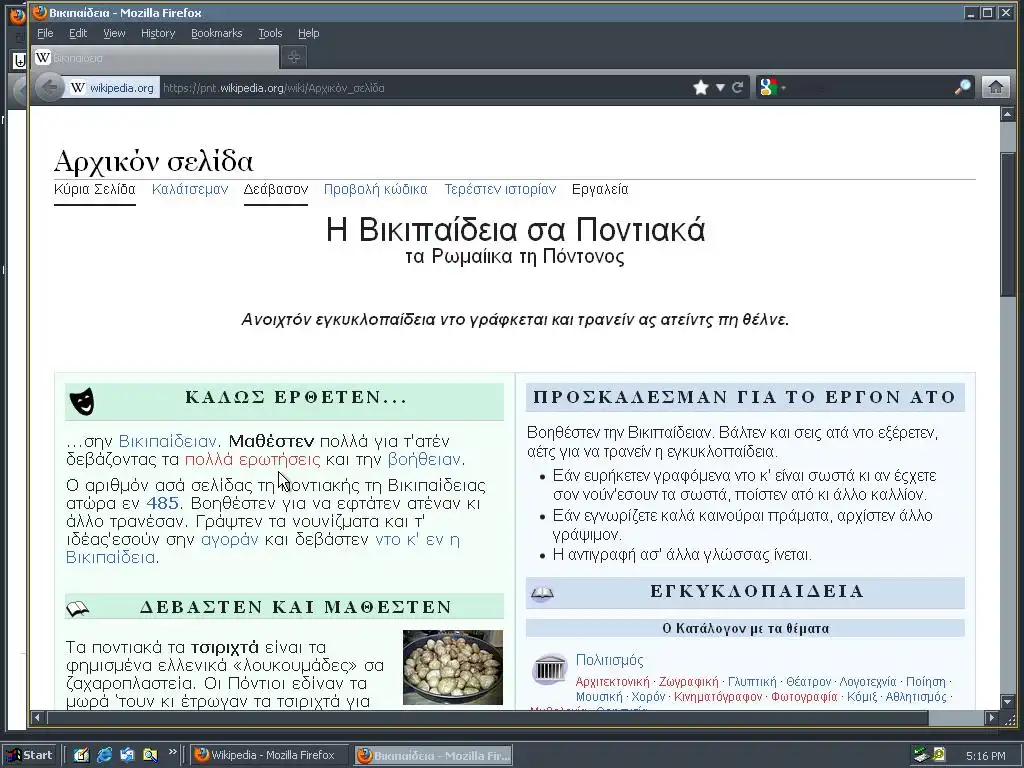The image size is (1024, 768).
Task: Open the View menu
Action: click(114, 33)
